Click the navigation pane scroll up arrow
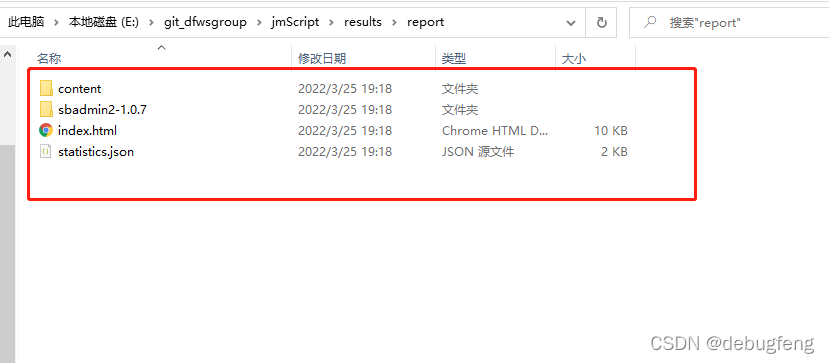The image size is (829, 363). click(8, 53)
